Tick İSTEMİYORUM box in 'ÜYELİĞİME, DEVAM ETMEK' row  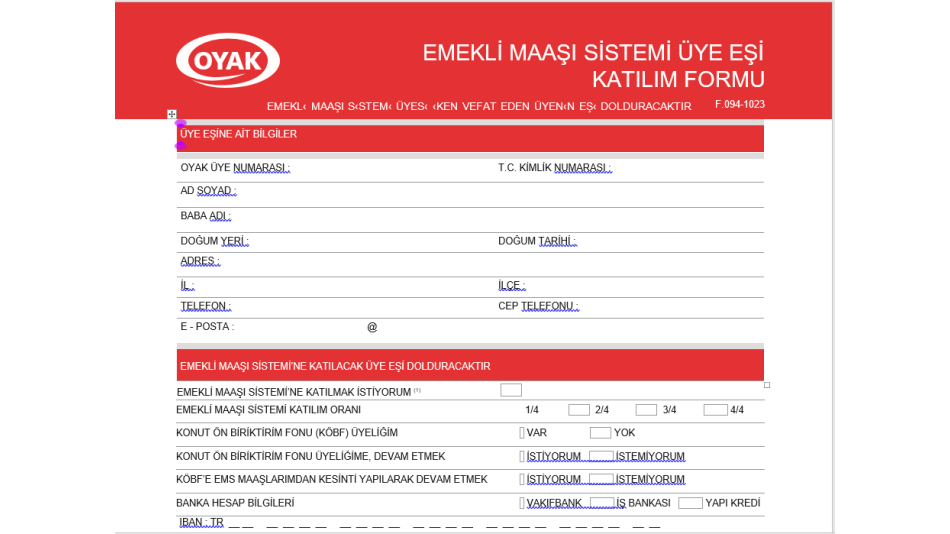pyautogui.click(x=601, y=456)
